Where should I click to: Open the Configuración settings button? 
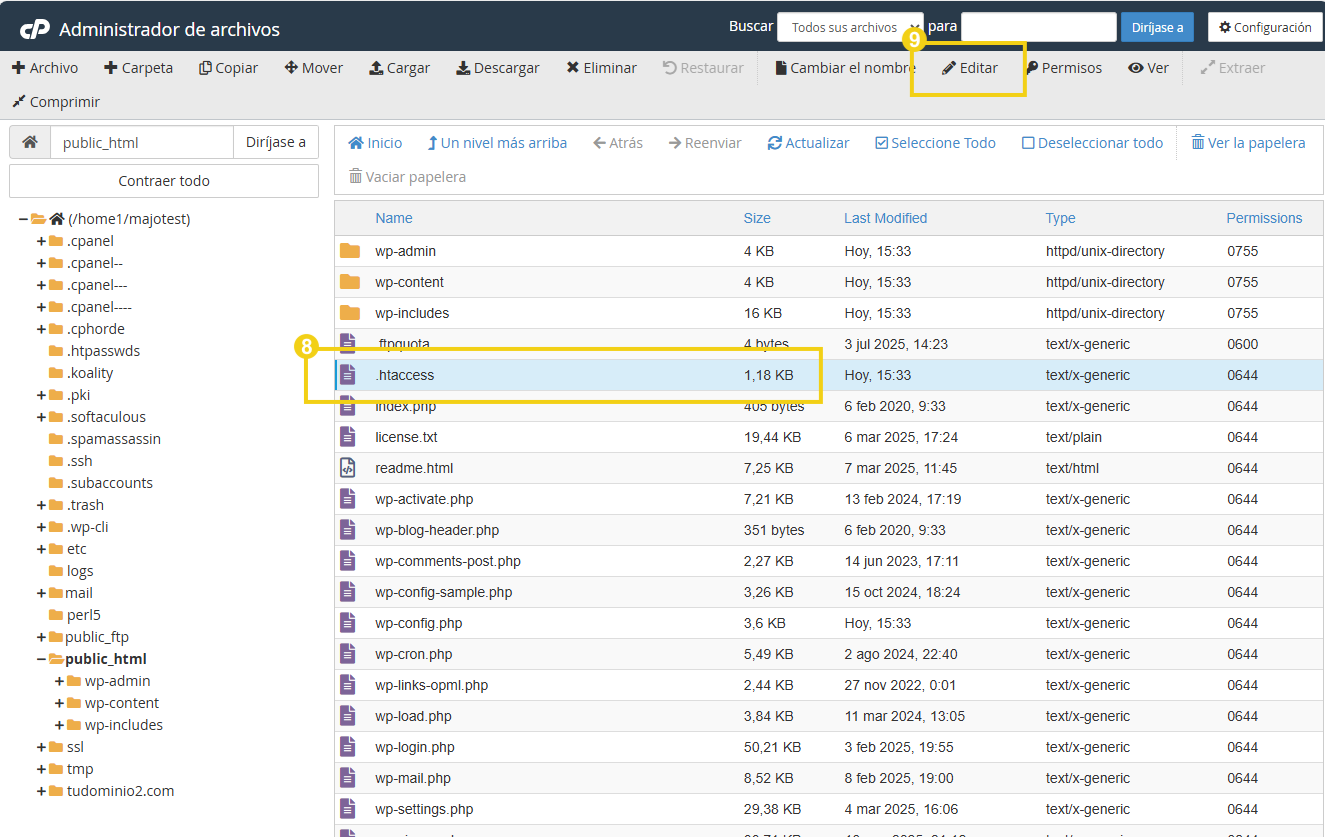[1264, 27]
